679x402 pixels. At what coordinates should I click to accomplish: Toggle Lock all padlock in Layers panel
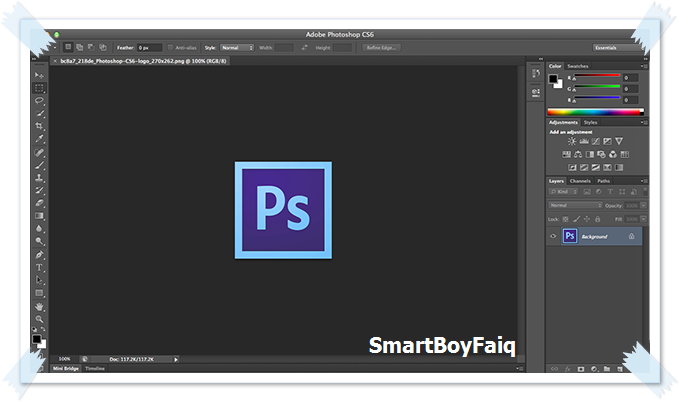[598, 219]
